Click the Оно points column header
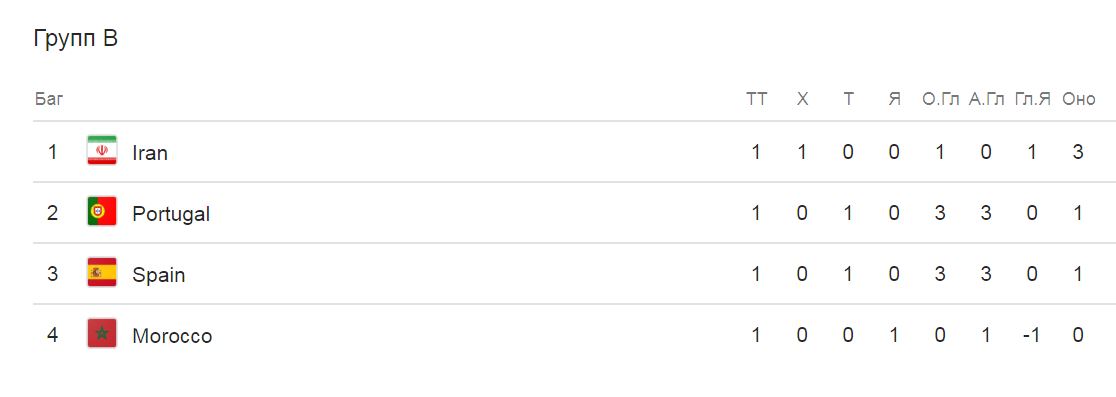Image resolution: width=1116 pixels, height=397 pixels. (1079, 99)
